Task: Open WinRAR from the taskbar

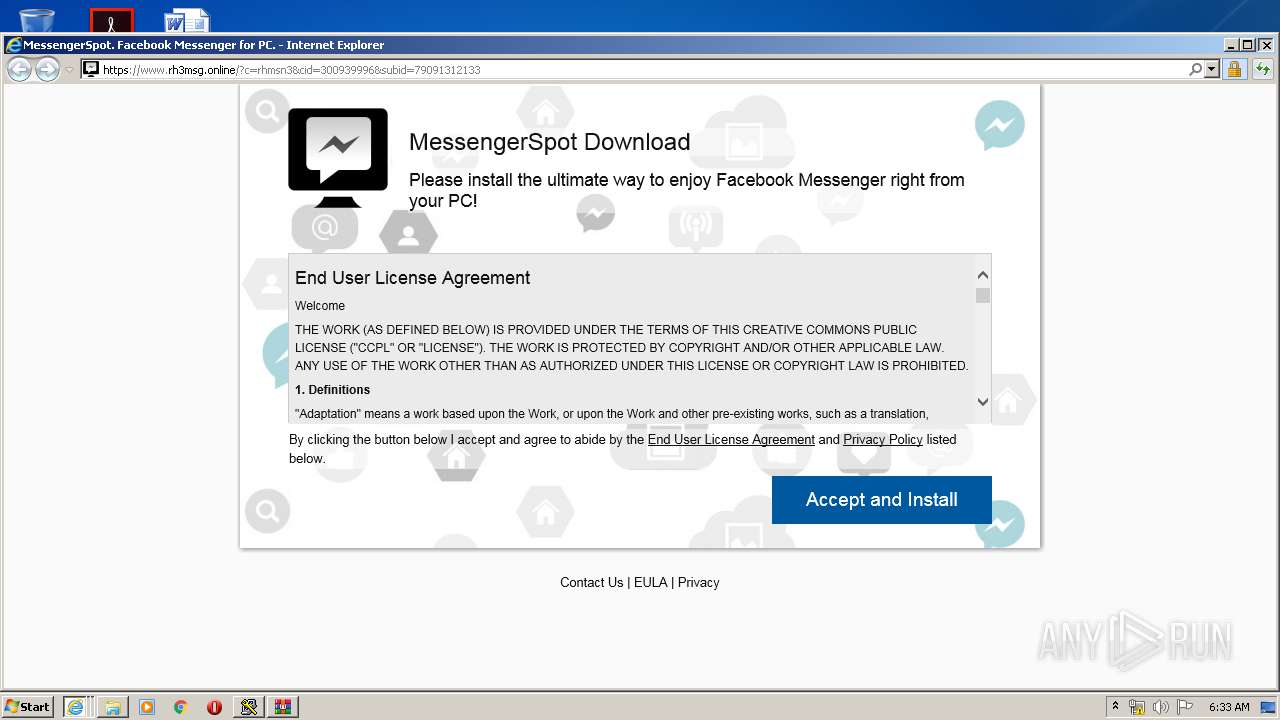Action: click(282, 707)
